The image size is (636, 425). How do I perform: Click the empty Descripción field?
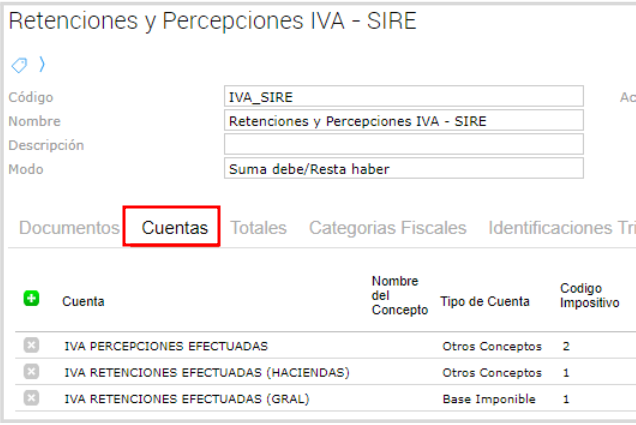point(404,145)
